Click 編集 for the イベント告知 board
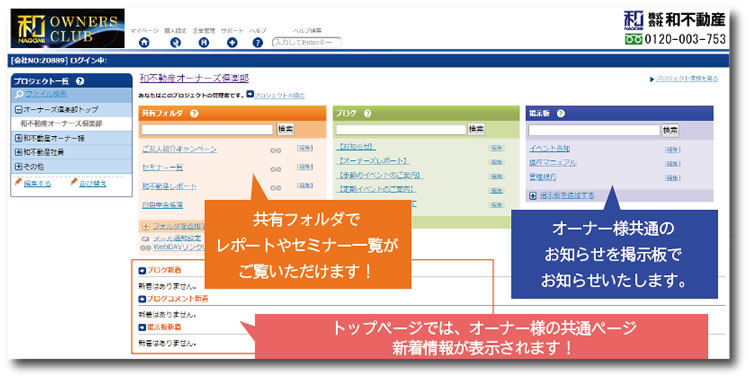This screenshot has height=379, width=750. (673, 150)
